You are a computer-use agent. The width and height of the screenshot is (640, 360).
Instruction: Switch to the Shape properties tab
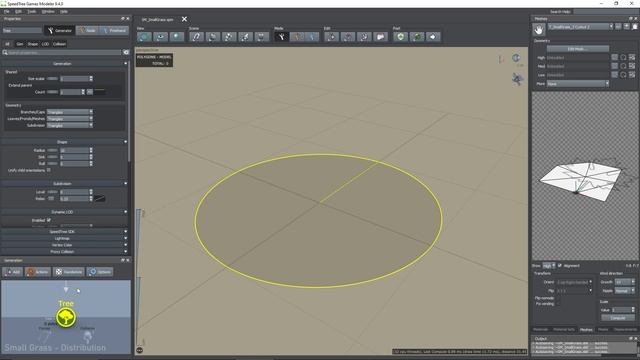(x=33, y=44)
